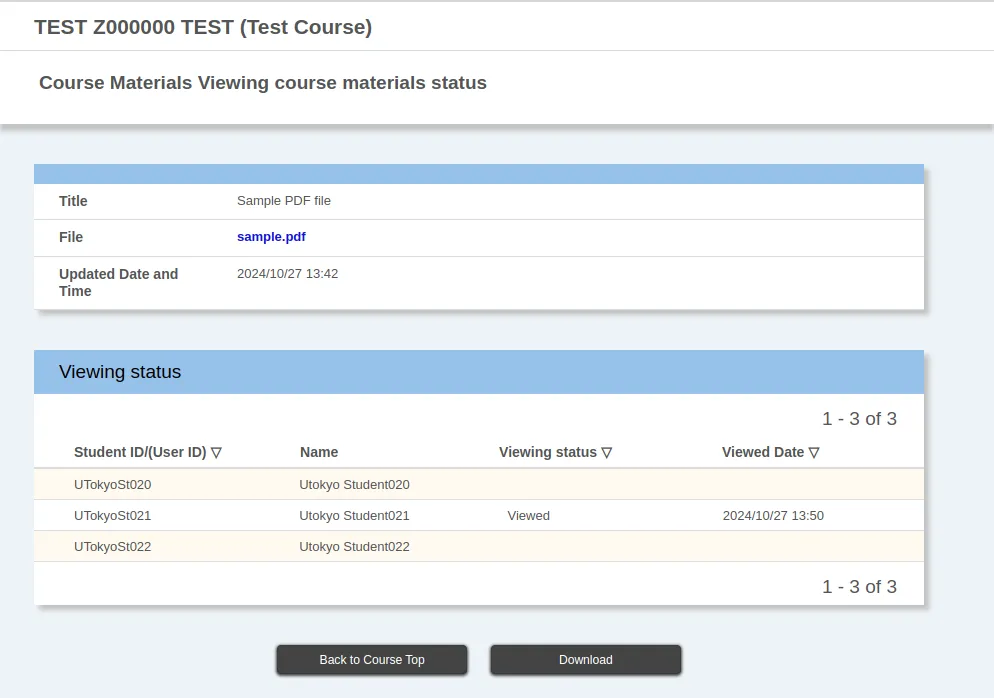Open the sample.pdf file link
994x698 pixels.
pyautogui.click(x=271, y=237)
